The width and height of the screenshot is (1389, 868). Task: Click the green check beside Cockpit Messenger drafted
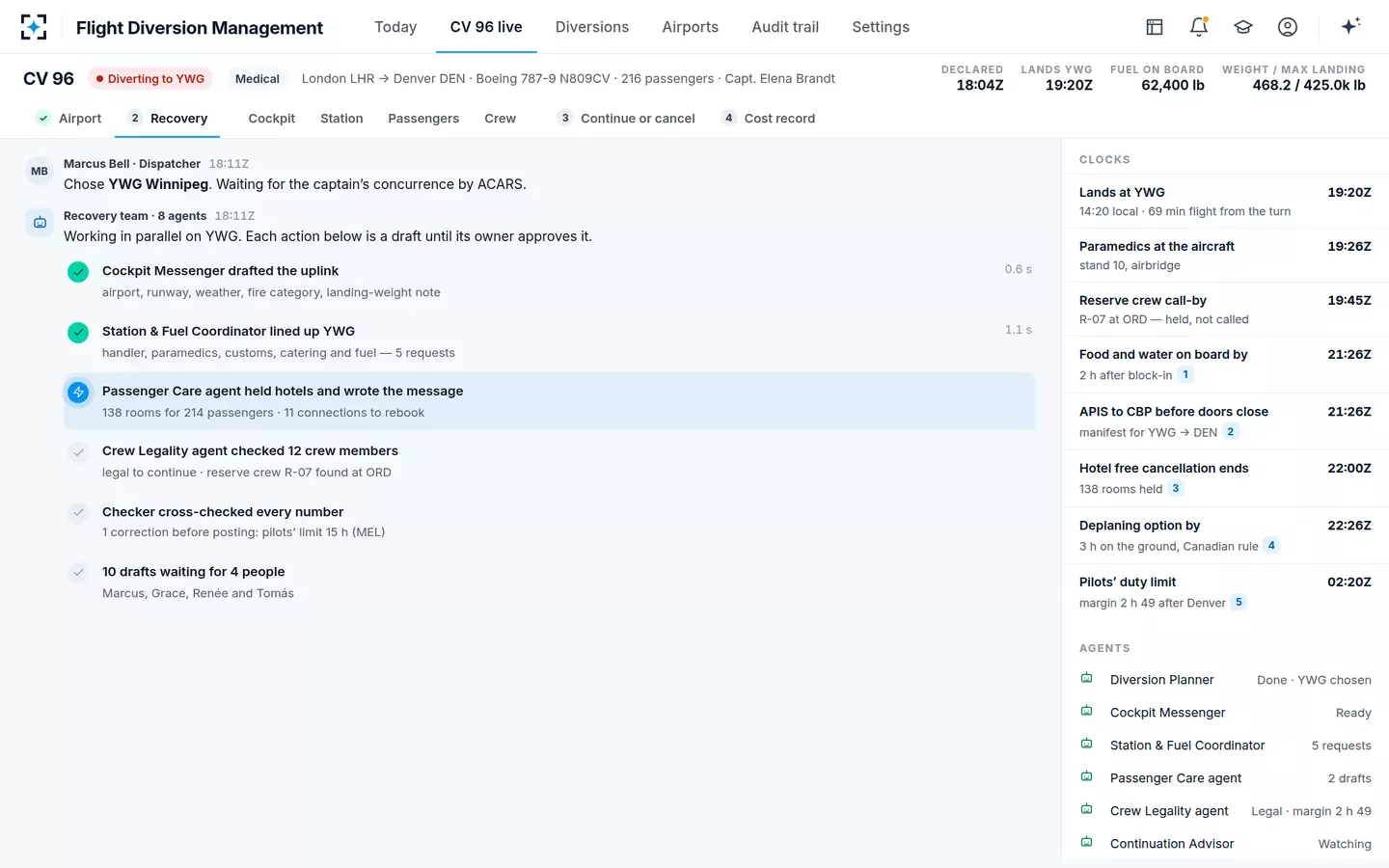point(78,272)
